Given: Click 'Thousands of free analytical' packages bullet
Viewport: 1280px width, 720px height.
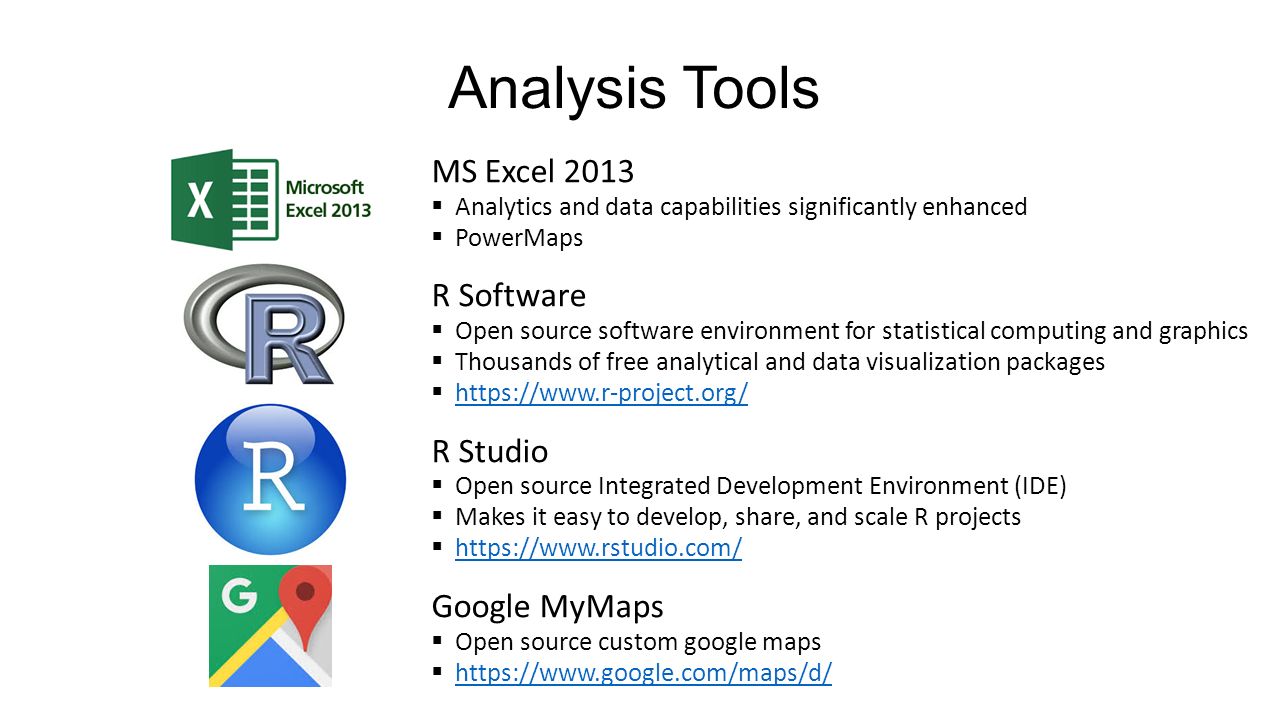Looking at the screenshot, I should click(x=780, y=362).
